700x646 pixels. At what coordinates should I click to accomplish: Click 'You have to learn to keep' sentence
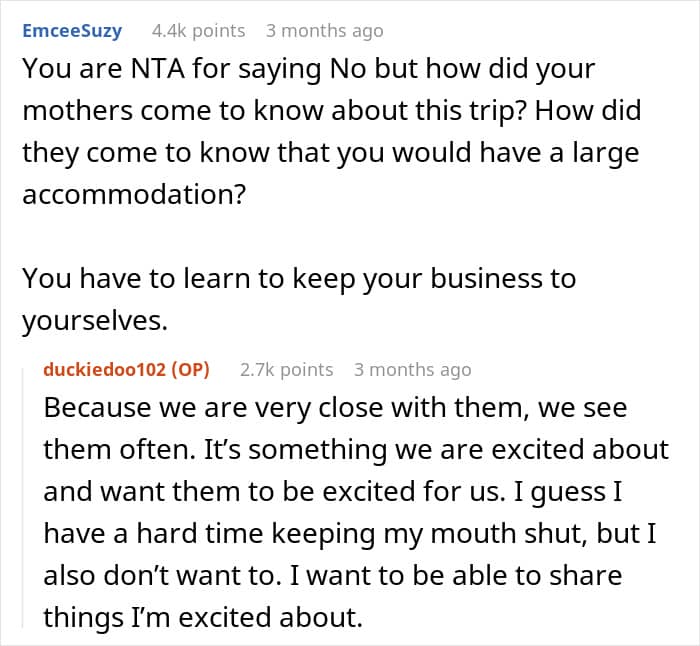(x=299, y=279)
